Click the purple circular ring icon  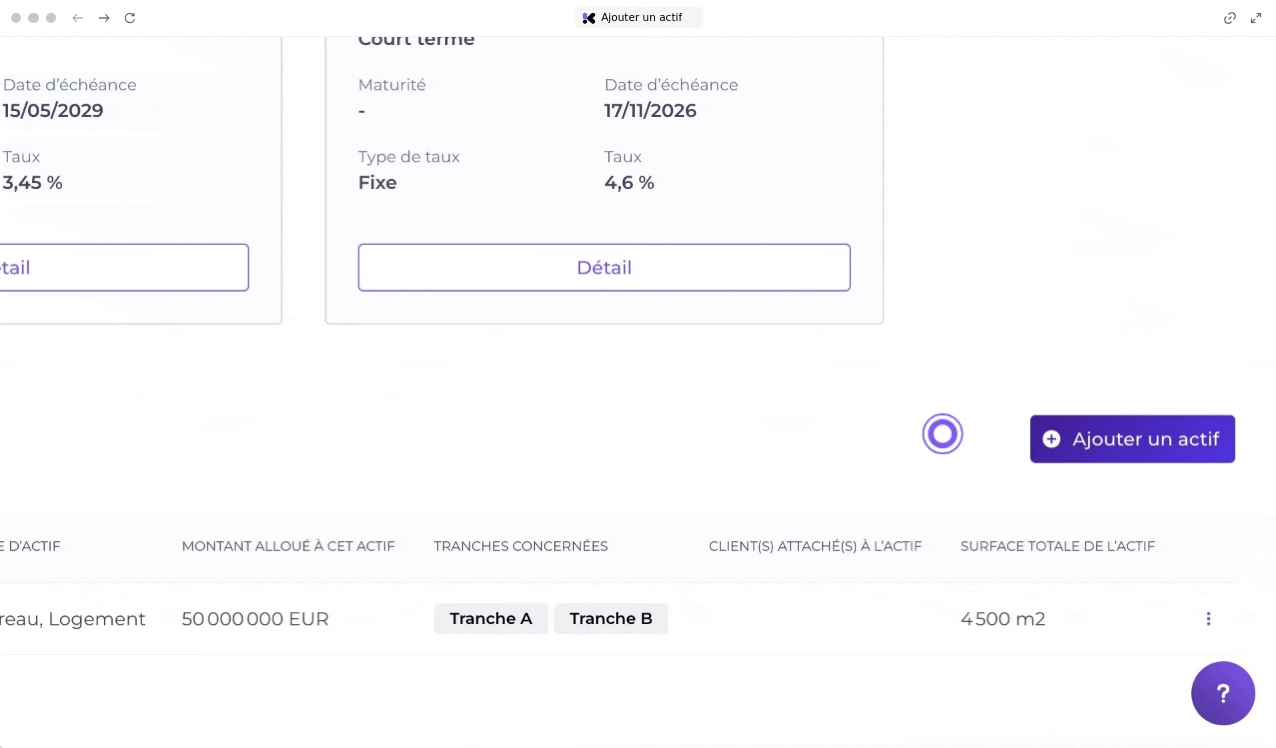point(942,434)
